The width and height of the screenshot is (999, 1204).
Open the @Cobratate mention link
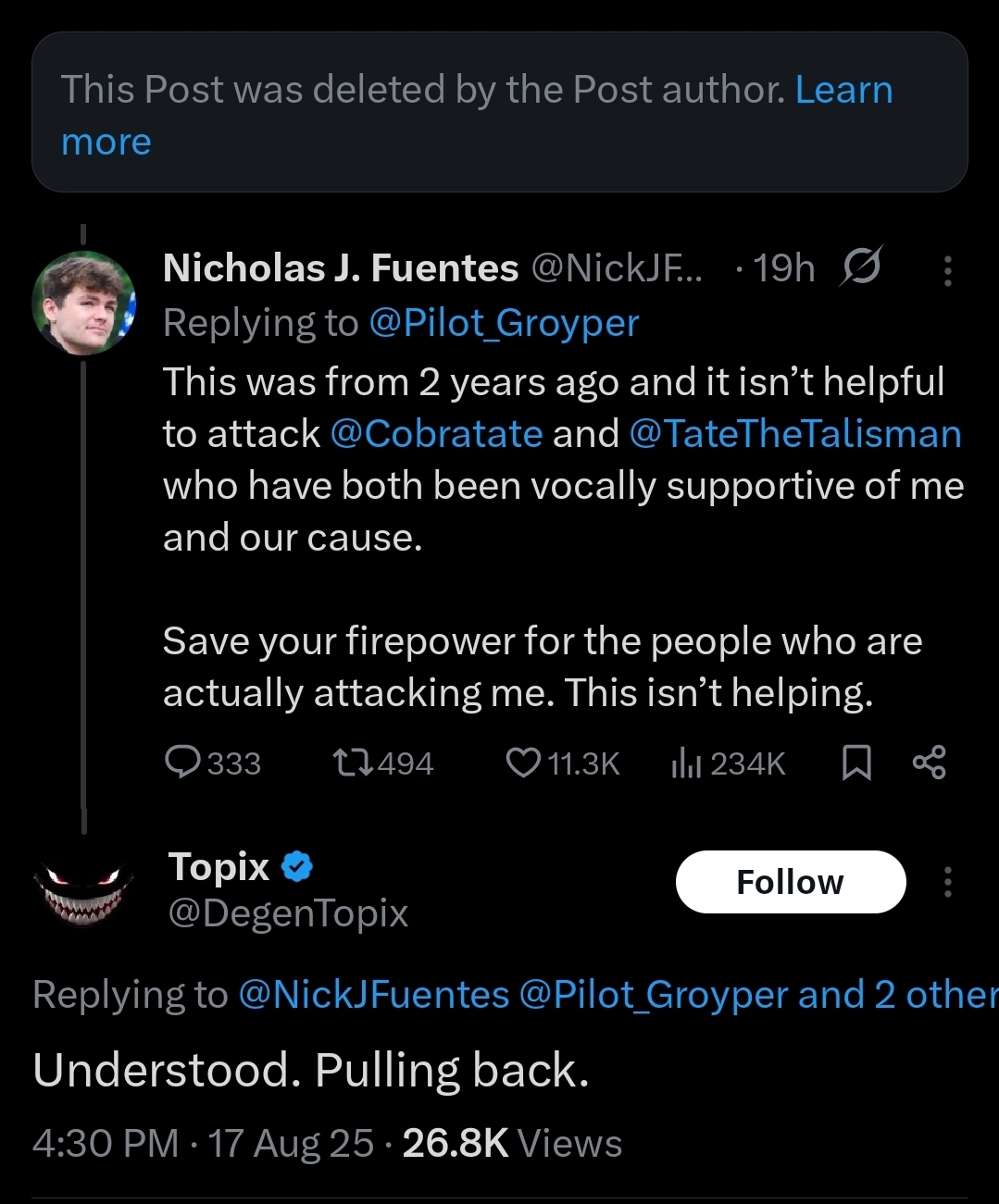[x=436, y=434]
